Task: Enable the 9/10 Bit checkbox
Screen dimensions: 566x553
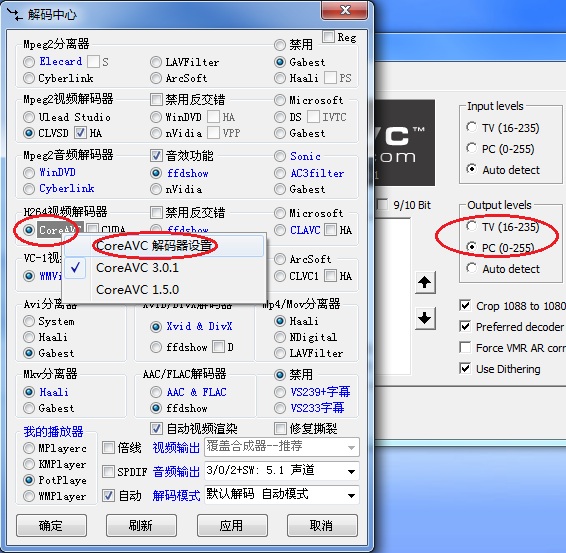Action: click(x=382, y=205)
